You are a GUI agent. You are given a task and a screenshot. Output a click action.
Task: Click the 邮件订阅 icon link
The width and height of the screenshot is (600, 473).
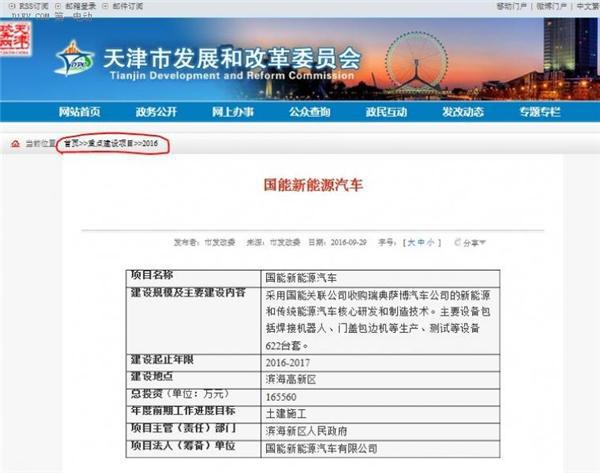point(126,6)
